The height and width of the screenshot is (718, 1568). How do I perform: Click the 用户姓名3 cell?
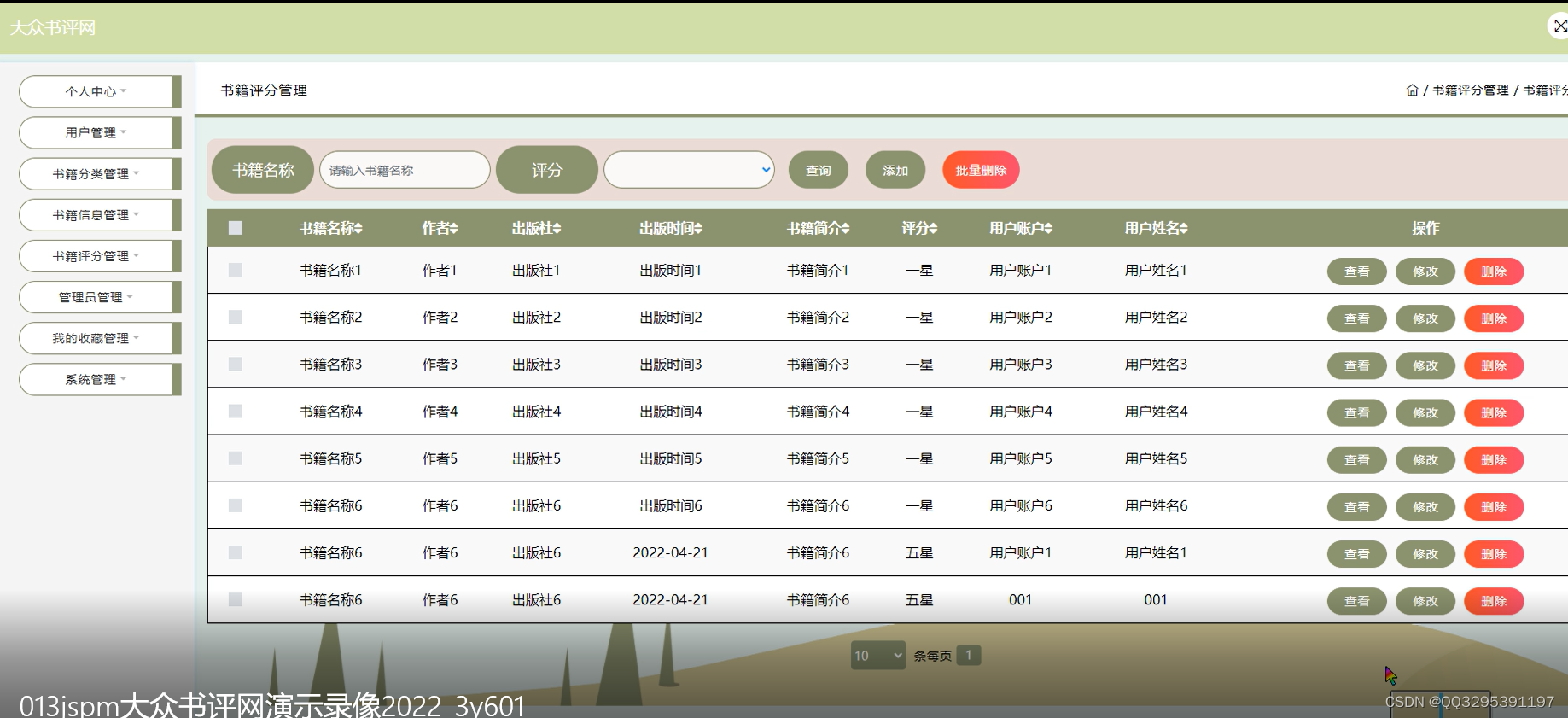pos(1156,365)
